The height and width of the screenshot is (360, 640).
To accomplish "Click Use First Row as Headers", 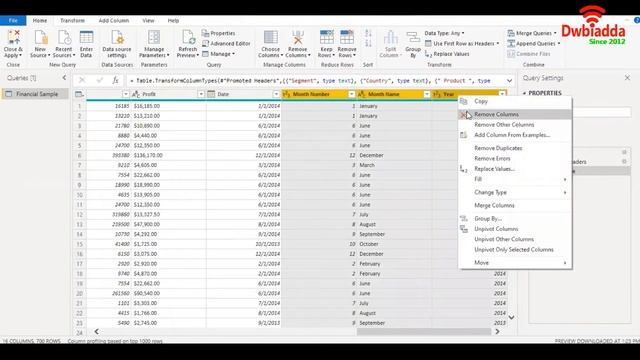I will tap(462, 43).
